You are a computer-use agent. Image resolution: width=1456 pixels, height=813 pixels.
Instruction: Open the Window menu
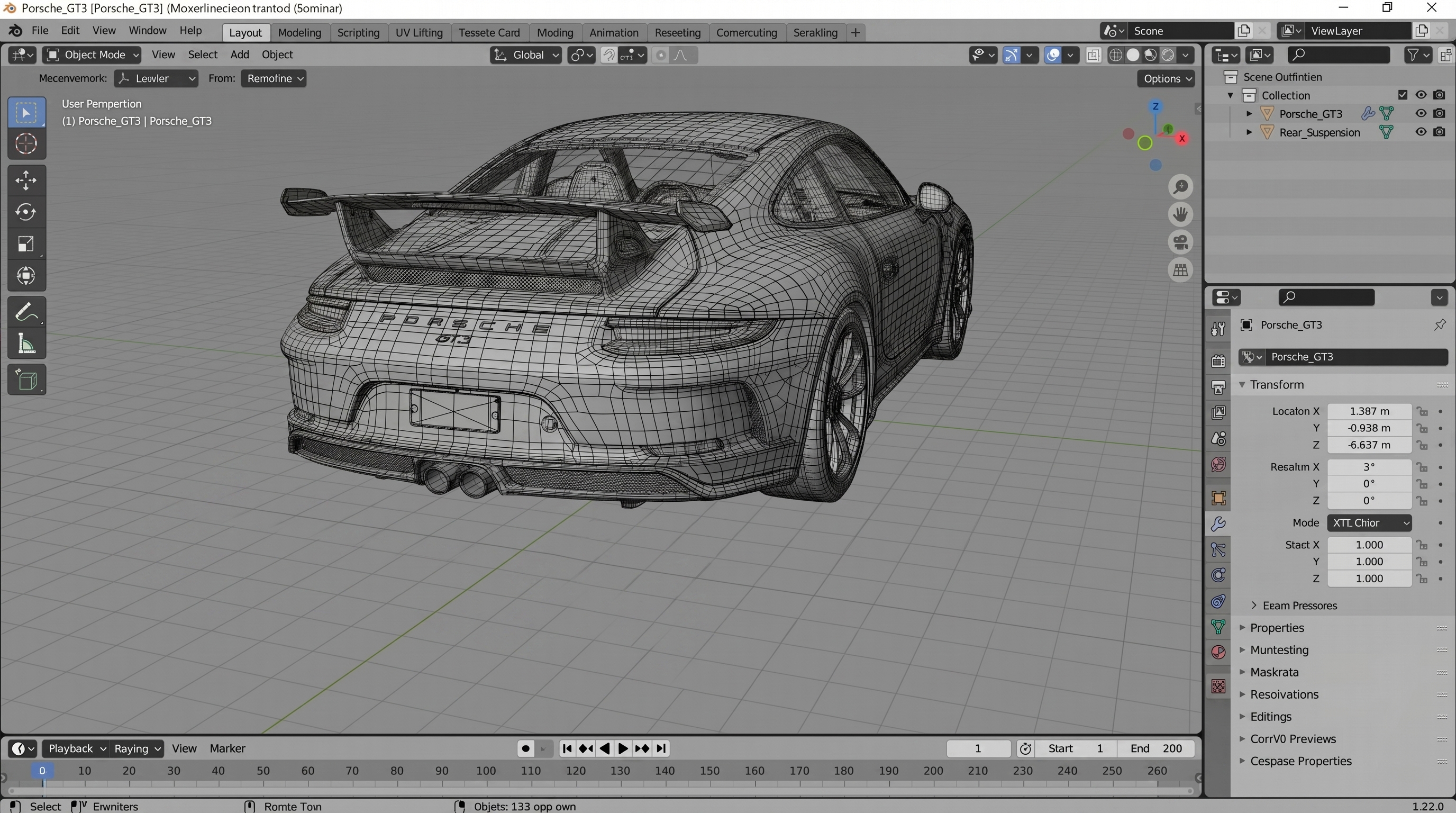[147, 31]
